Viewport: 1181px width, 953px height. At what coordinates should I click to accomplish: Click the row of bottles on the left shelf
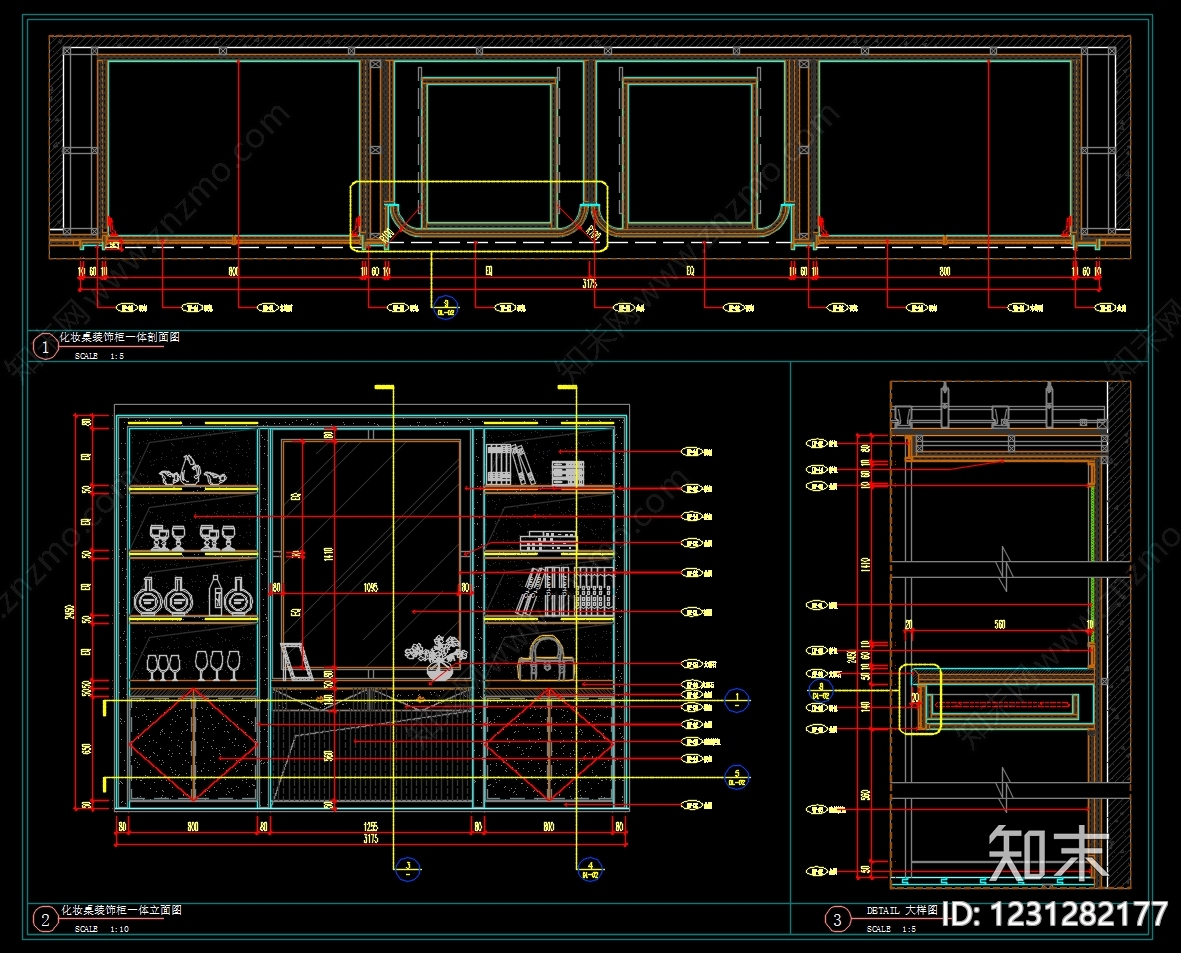(x=194, y=596)
